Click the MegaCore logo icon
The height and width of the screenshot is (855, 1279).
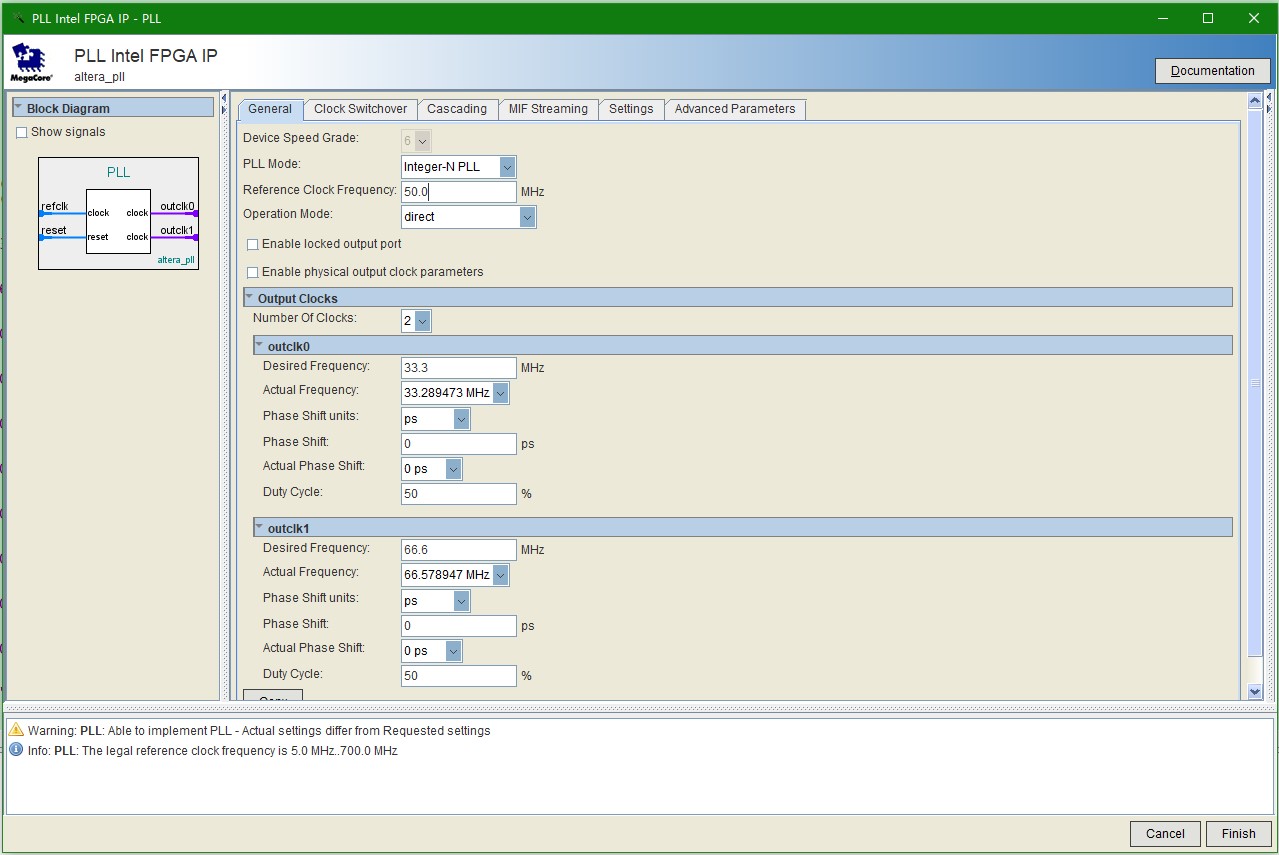tap(31, 62)
